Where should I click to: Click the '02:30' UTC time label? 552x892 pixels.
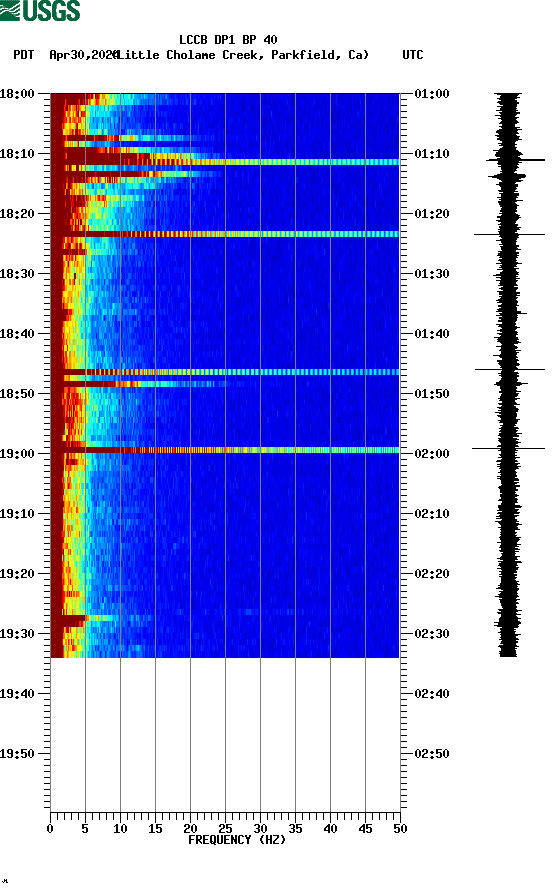pyautogui.click(x=432, y=634)
